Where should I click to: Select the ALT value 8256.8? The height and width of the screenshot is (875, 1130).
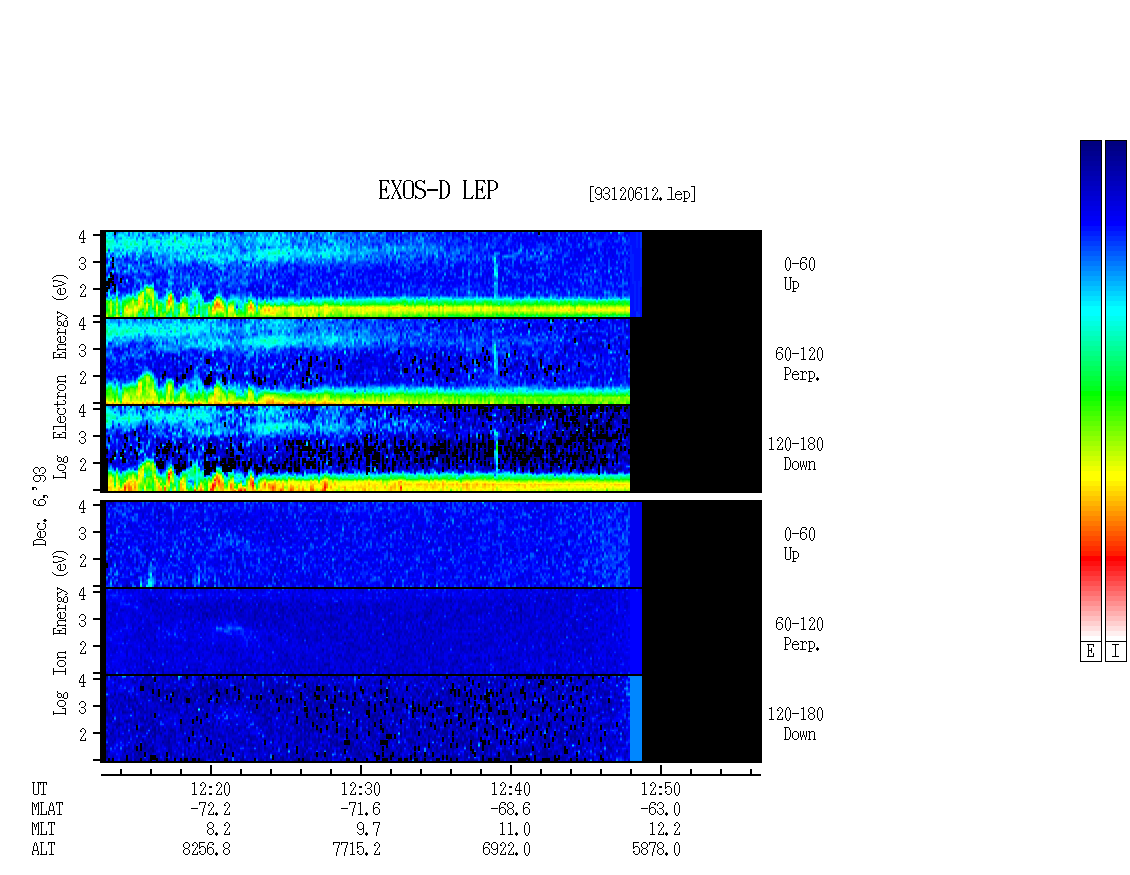click(x=207, y=850)
